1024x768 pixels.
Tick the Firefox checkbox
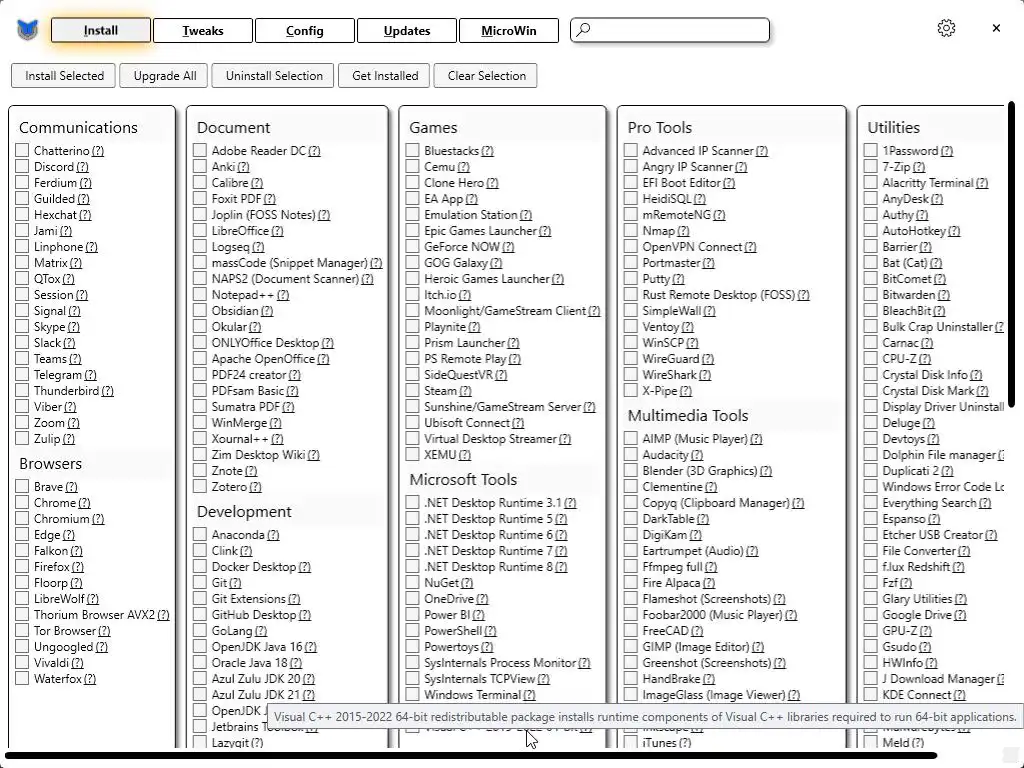click(x=22, y=566)
